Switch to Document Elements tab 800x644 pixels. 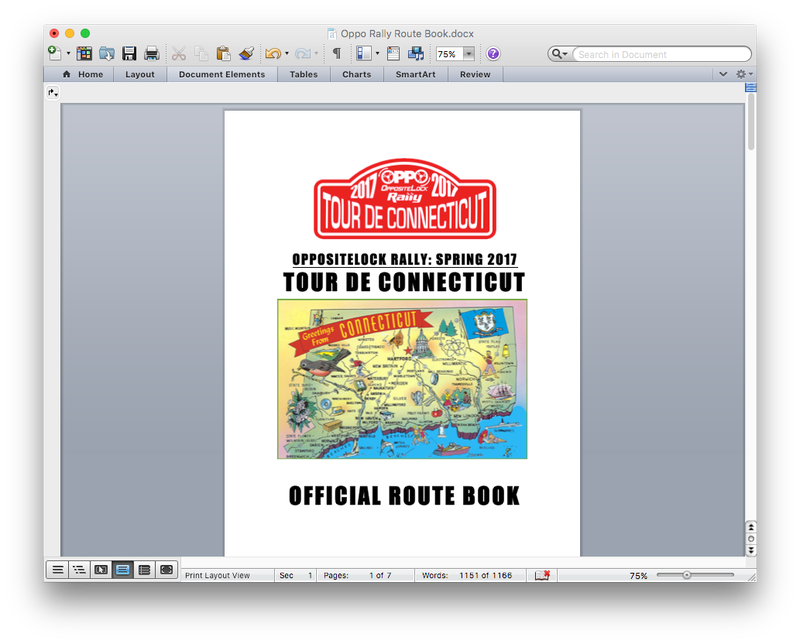pos(222,75)
